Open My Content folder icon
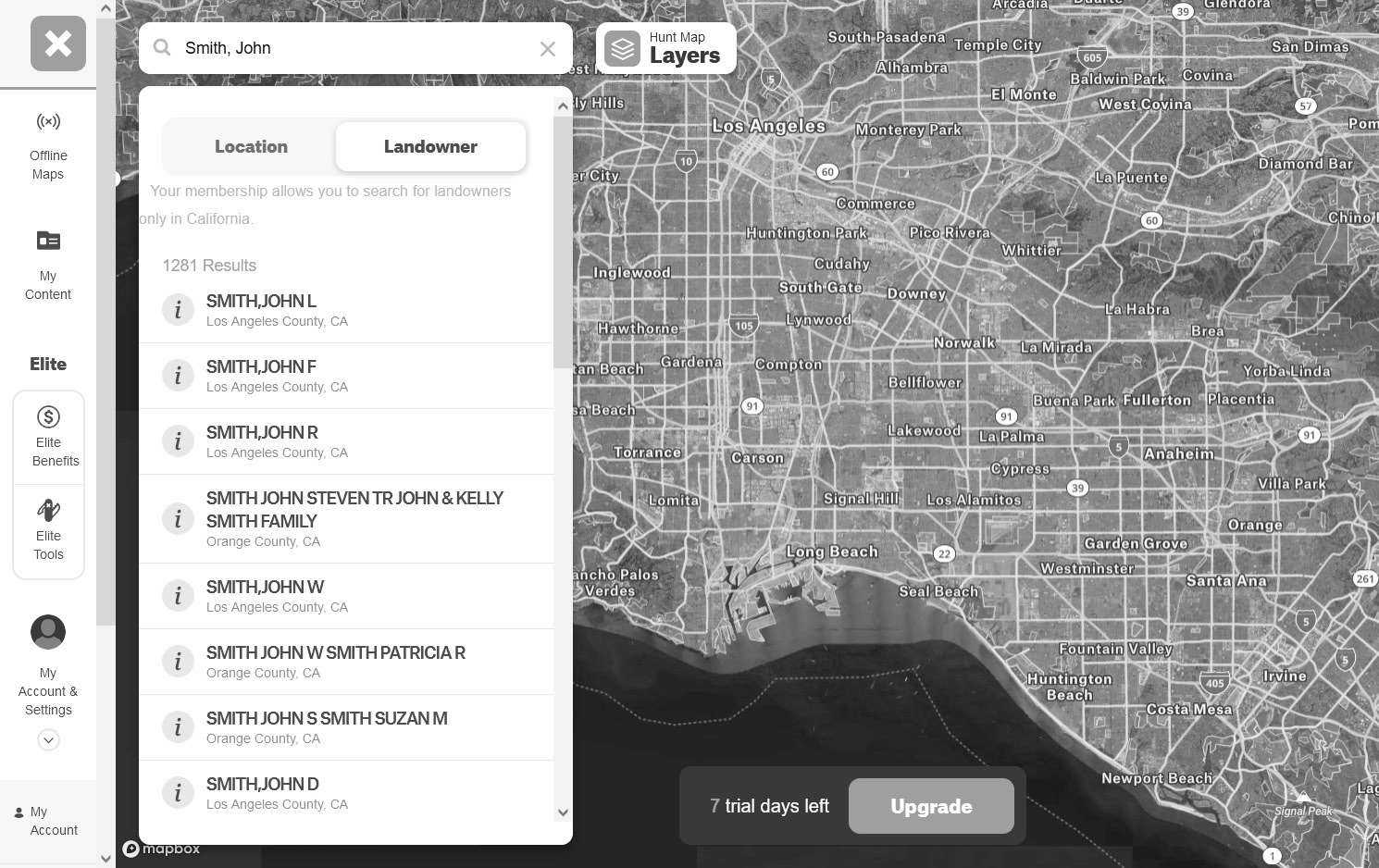Screen dimensions: 1379x868 tap(48, 242)
